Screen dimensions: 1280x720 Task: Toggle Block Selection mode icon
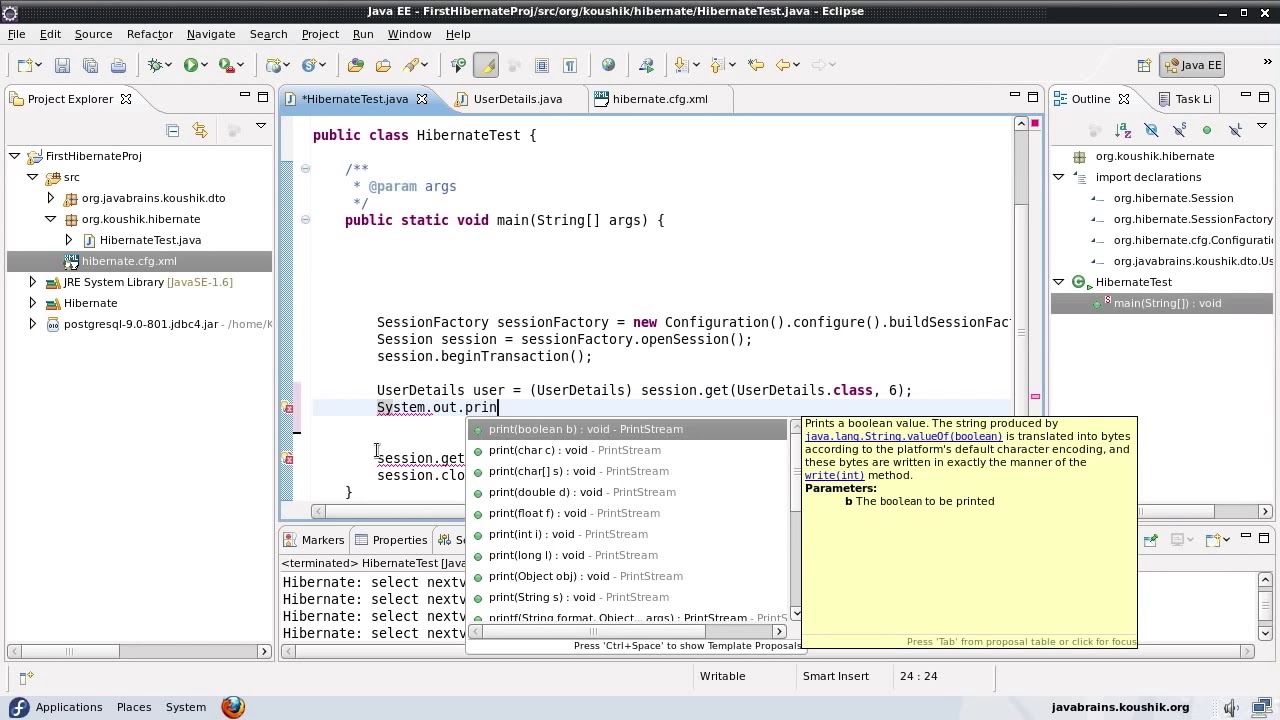pyautogui.click(x=542, y=65)
